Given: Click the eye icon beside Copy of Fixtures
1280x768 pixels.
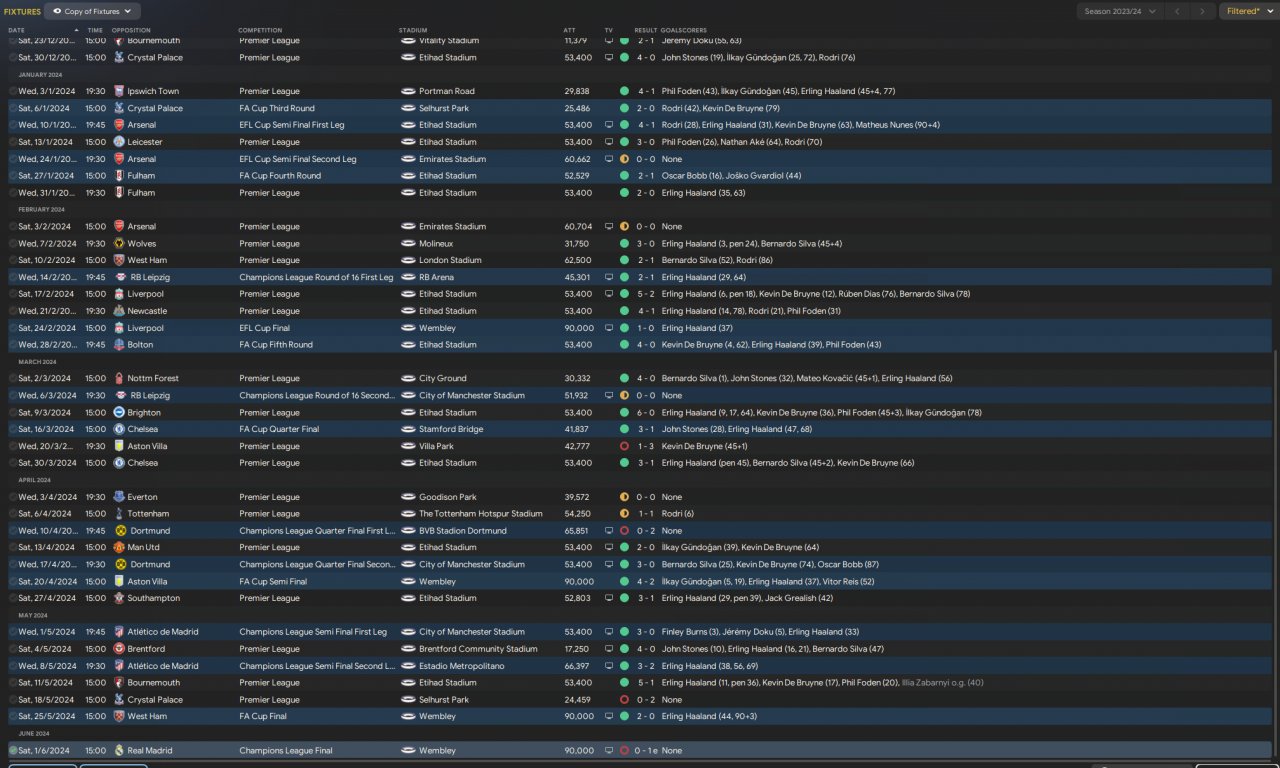Looking at the screenshot, I should click(x=58, y=11).
